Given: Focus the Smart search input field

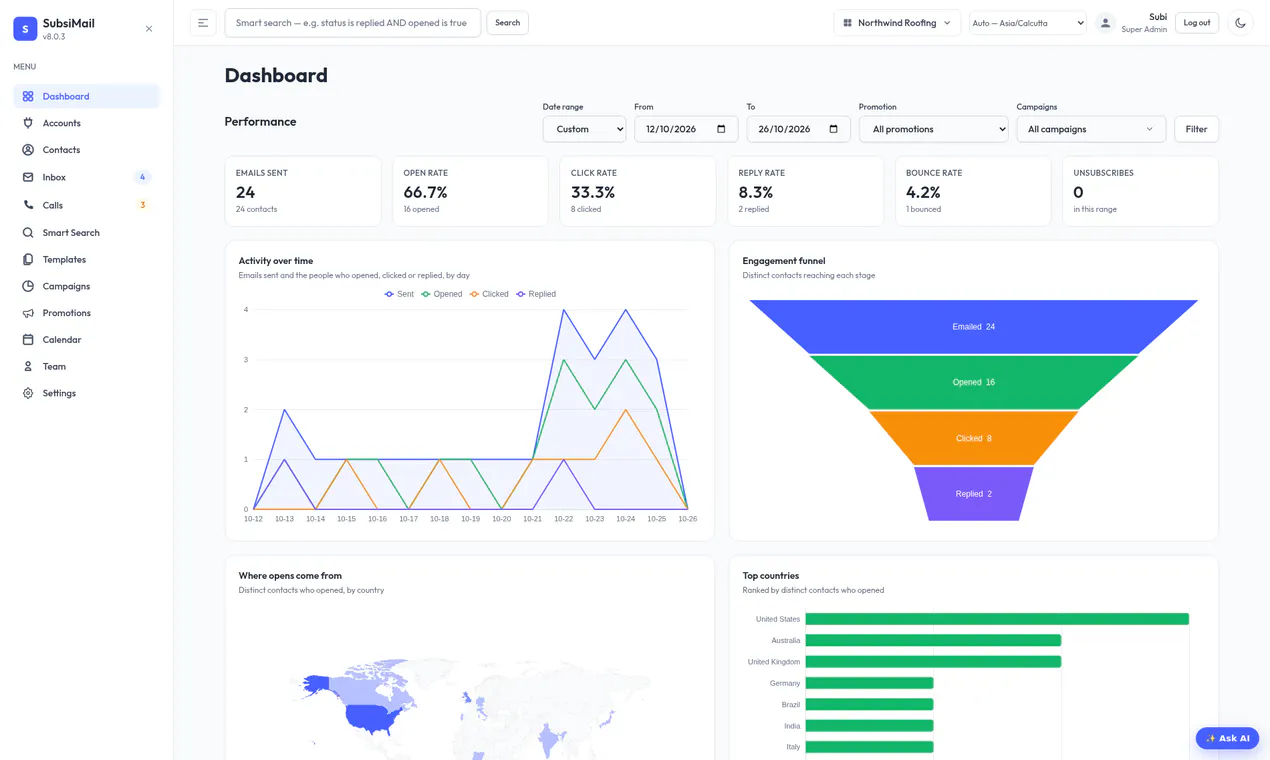Looking at the screenshot, I should click(x=353, y=23).
